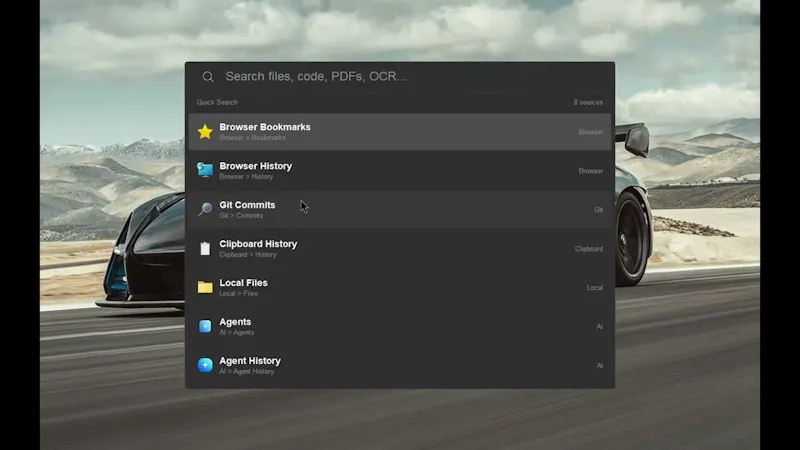Click the 'AI > Agent History' path text

[x=247, y=371]
